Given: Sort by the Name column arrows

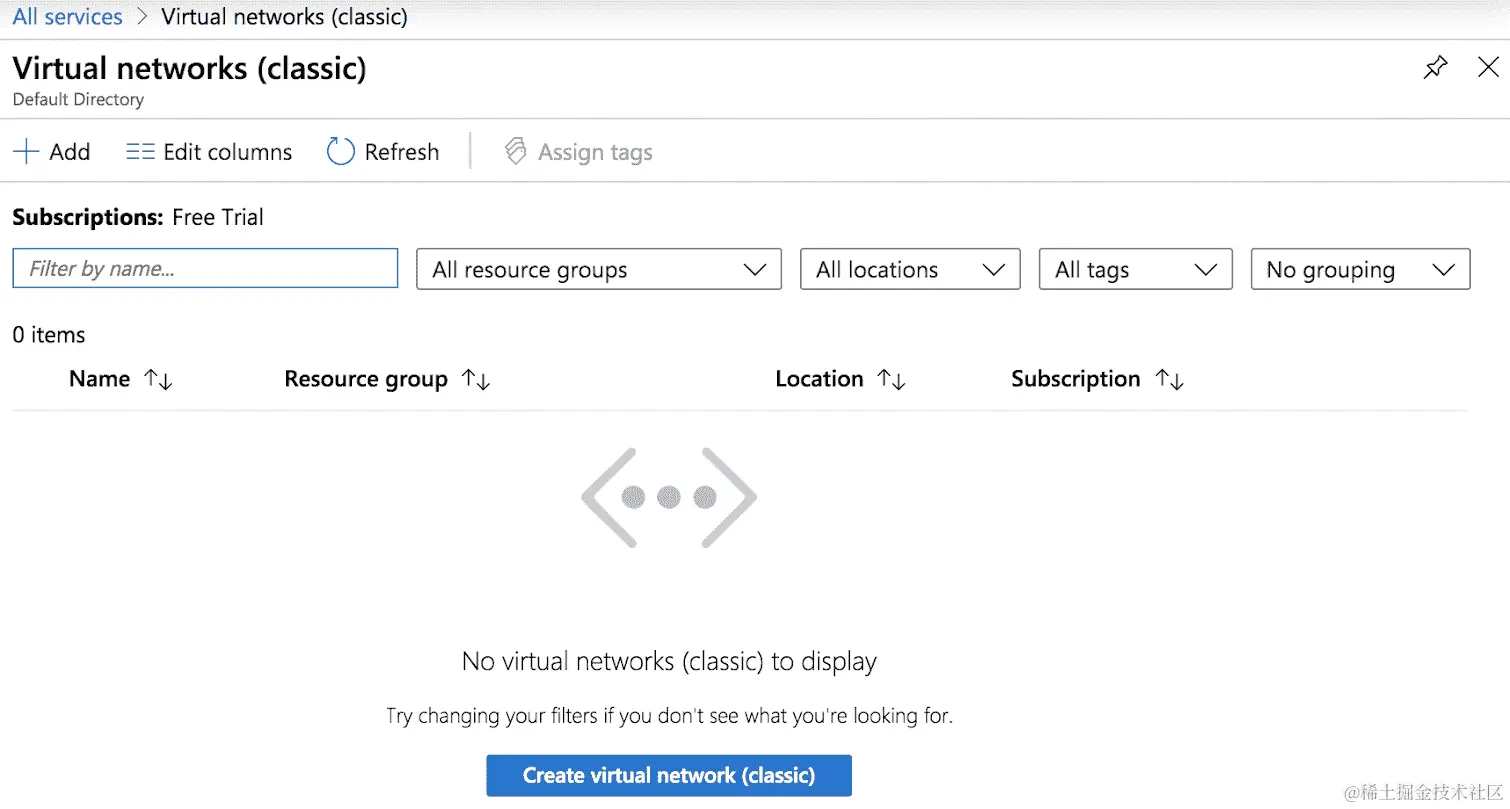Looking at the screenshot, I should click(158, 380).
